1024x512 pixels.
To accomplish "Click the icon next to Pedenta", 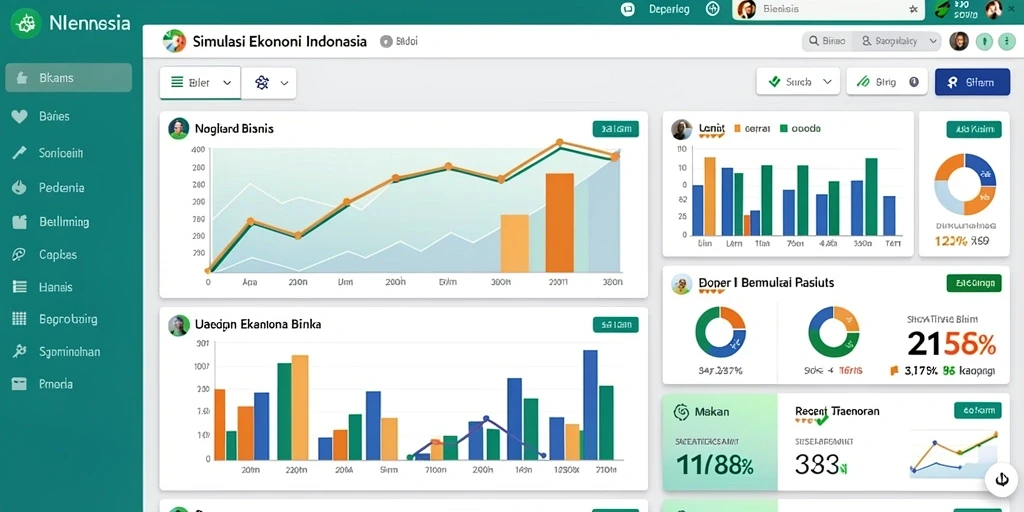I will 20,187.
